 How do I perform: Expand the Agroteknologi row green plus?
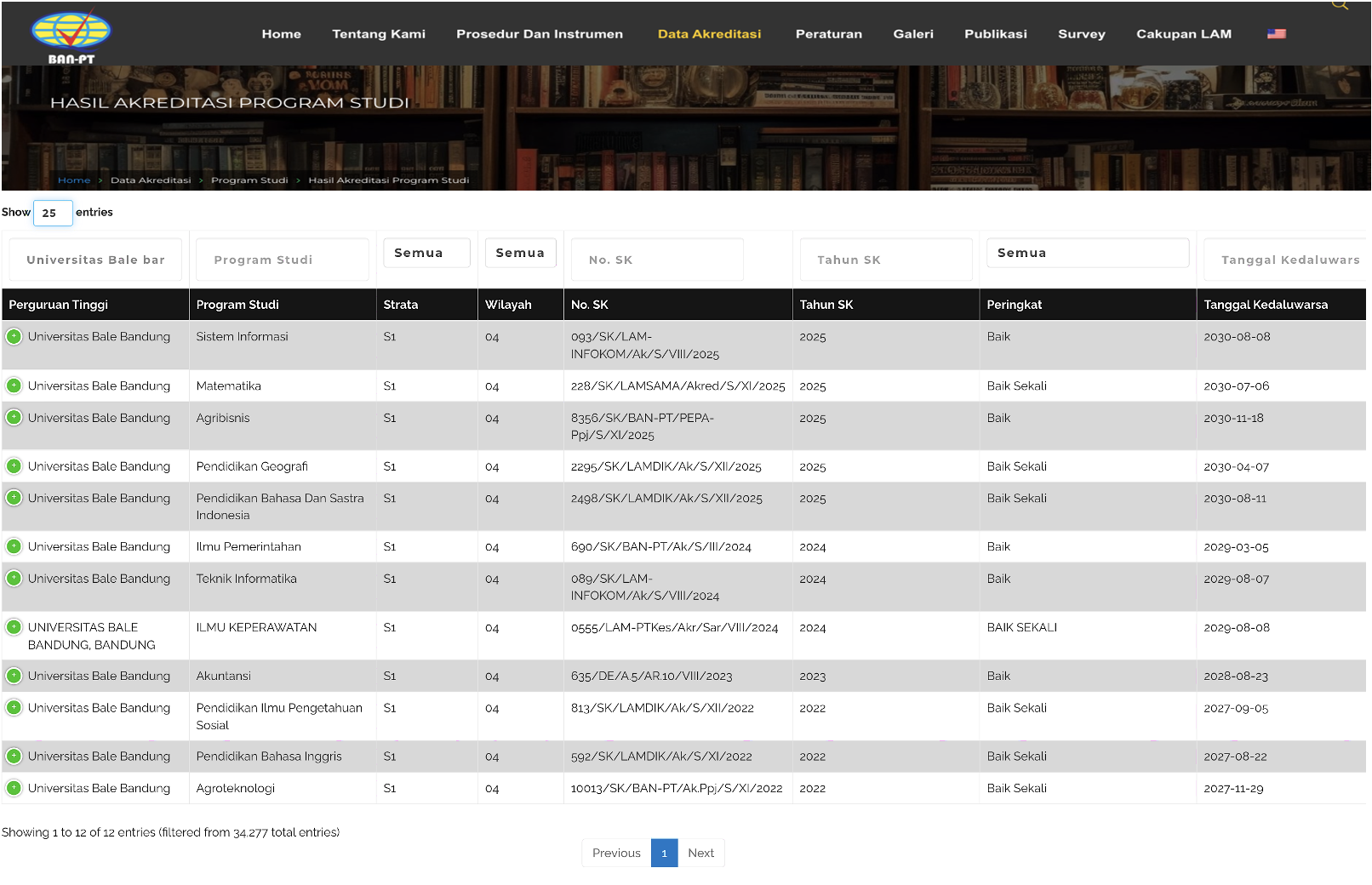pyautogui.click(x=14, y=788)
